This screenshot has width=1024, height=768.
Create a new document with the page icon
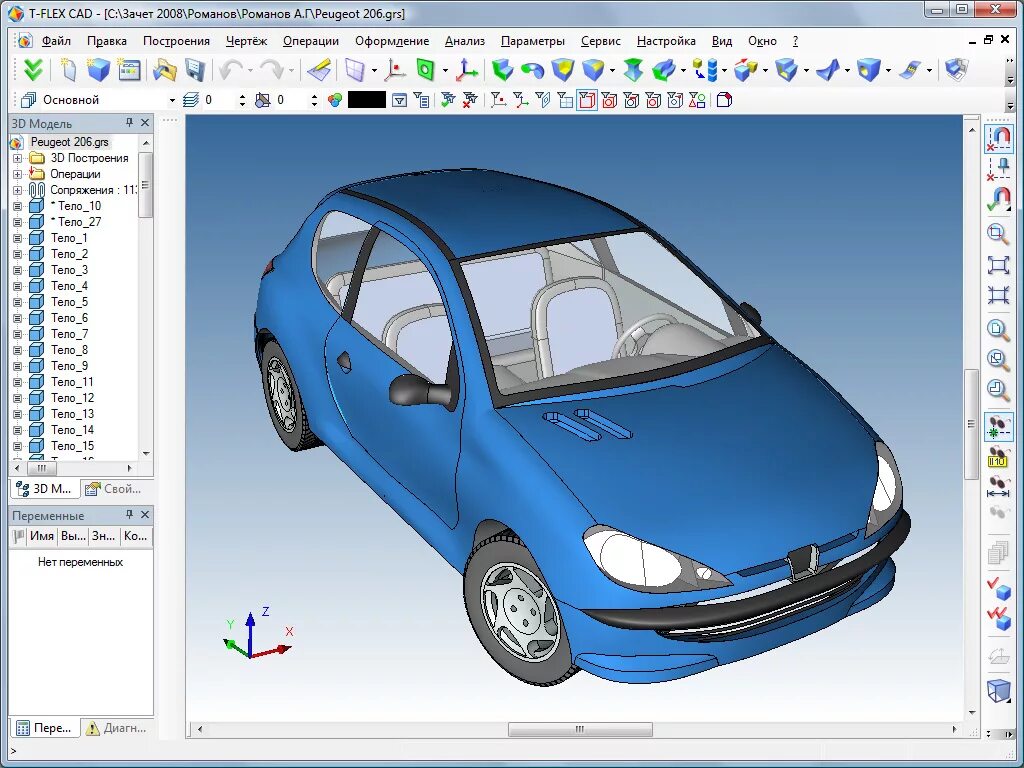(x=67, y=69)
